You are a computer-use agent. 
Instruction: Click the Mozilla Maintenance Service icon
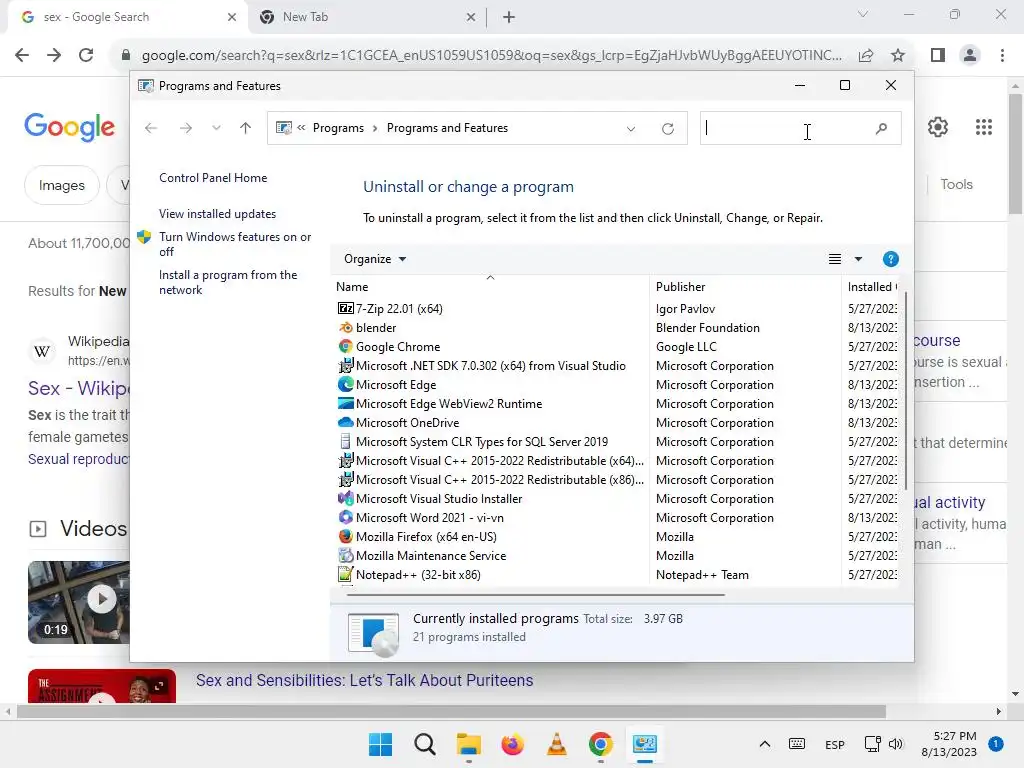(x=345, y=556)
